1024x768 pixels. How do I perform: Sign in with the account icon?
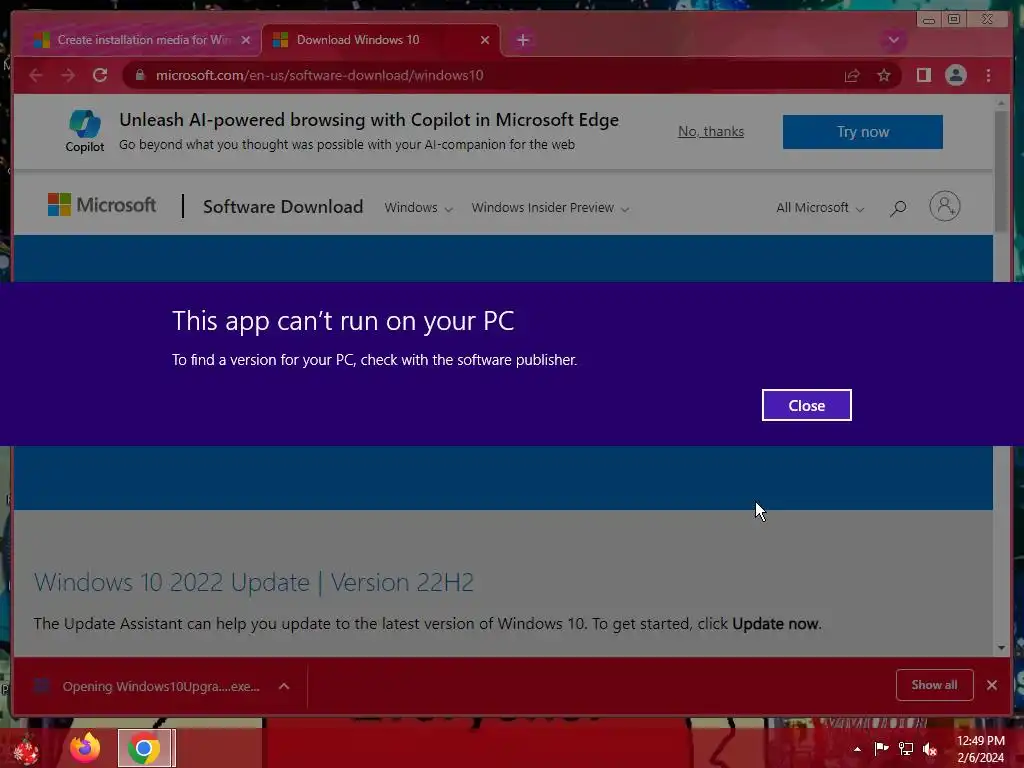944,206
